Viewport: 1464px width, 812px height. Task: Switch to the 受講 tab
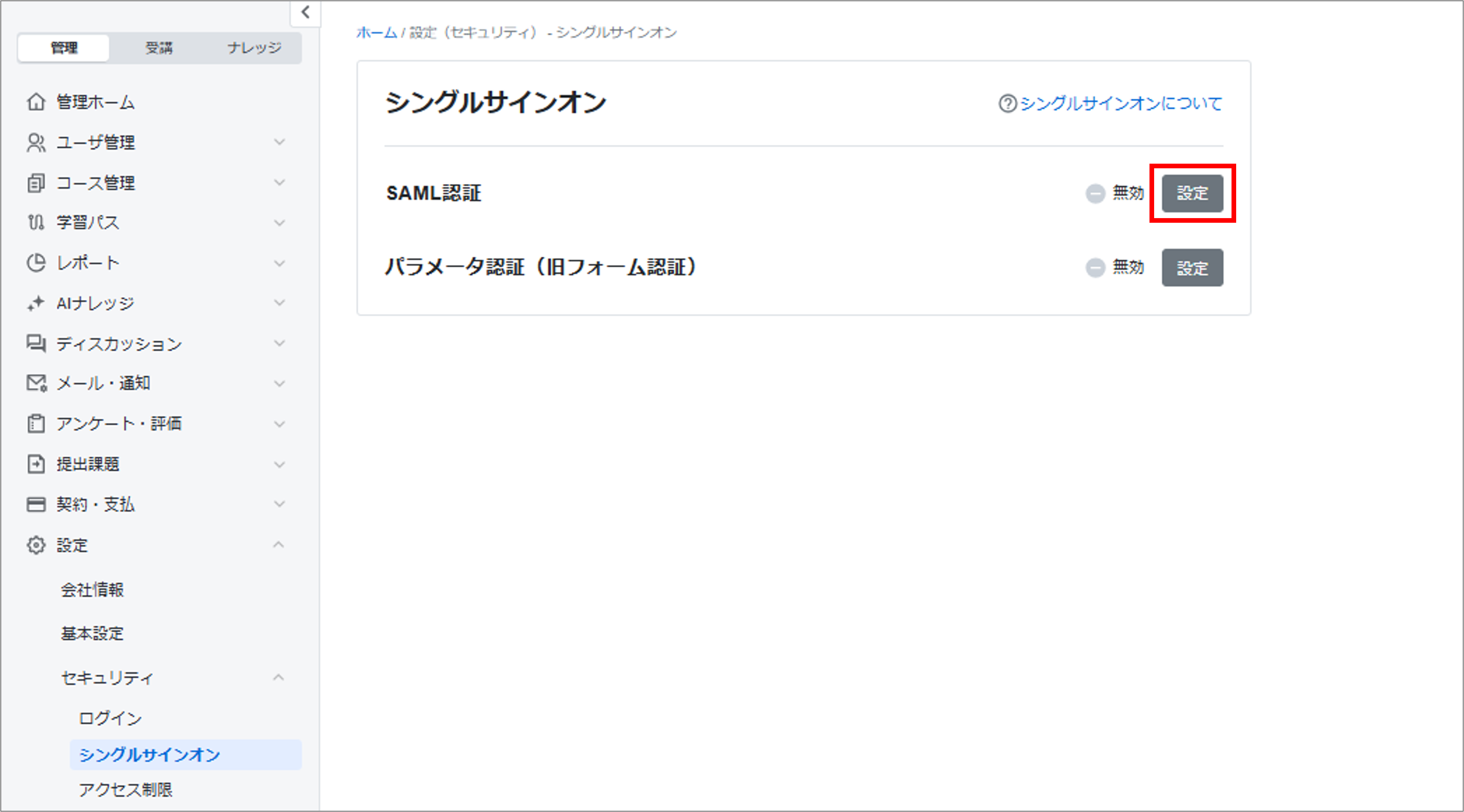[x=158, y=48]
